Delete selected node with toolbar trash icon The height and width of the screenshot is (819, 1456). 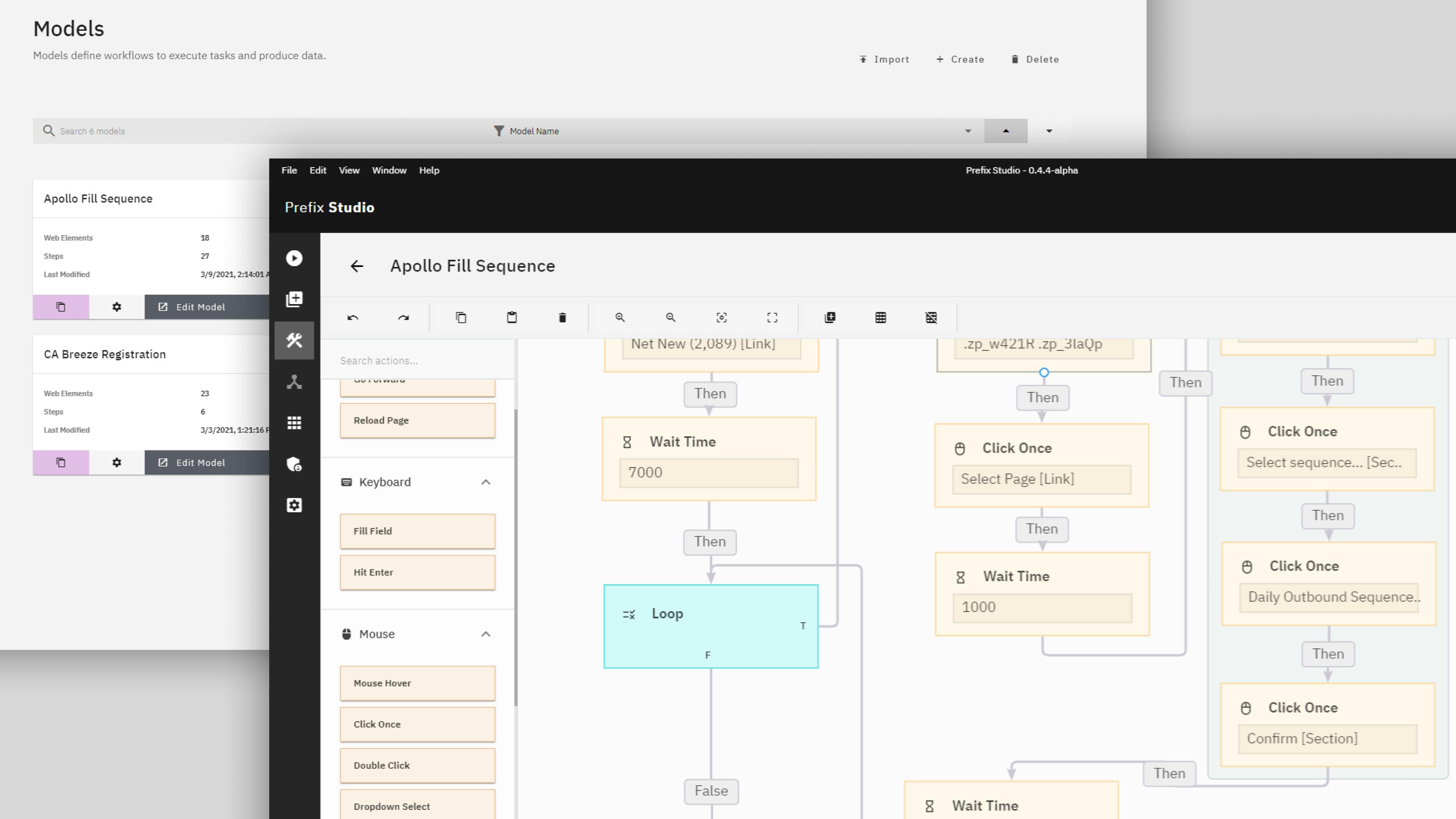(562, 318)
